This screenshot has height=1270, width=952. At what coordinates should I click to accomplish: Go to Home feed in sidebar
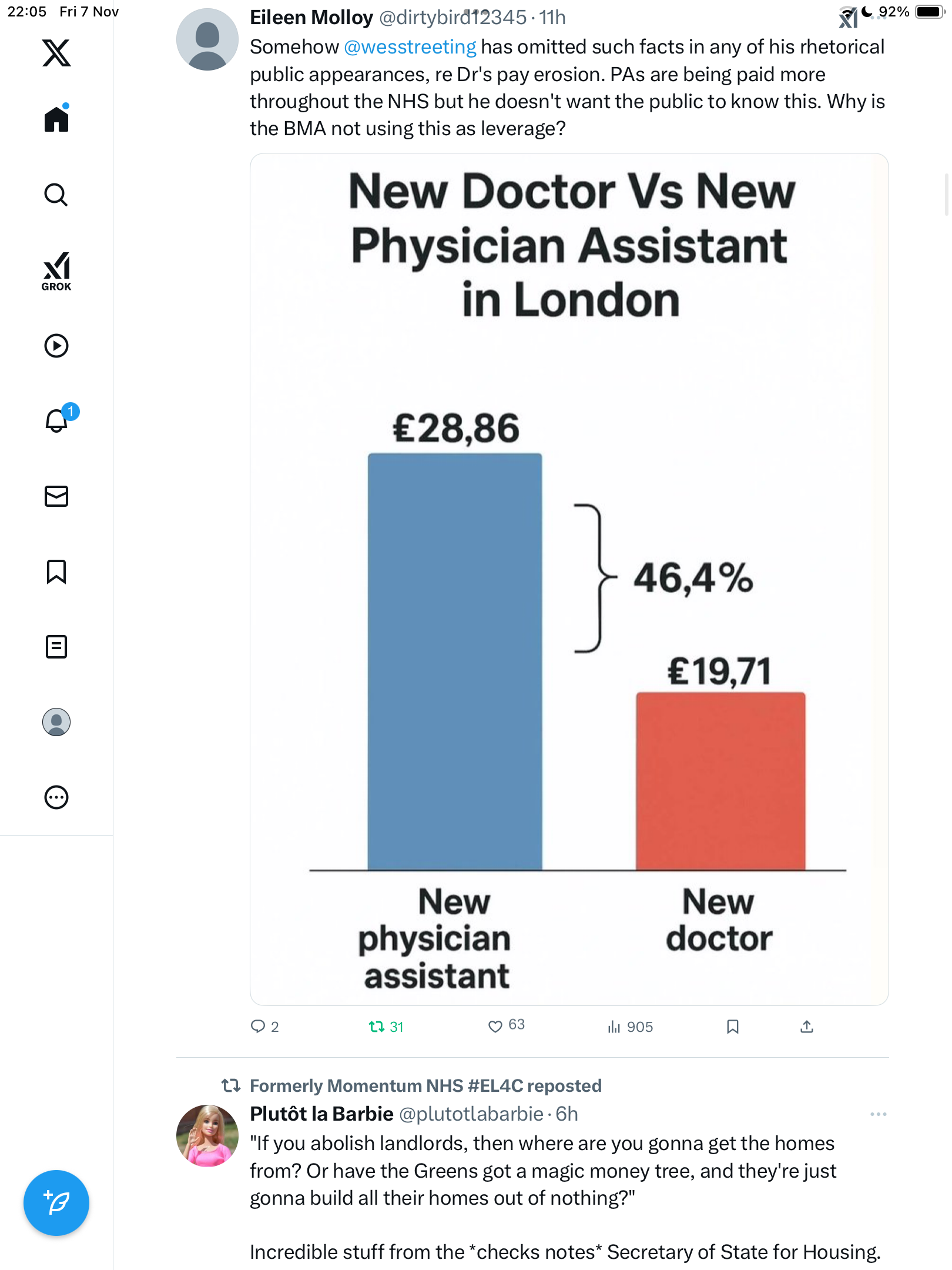(56, 119)
